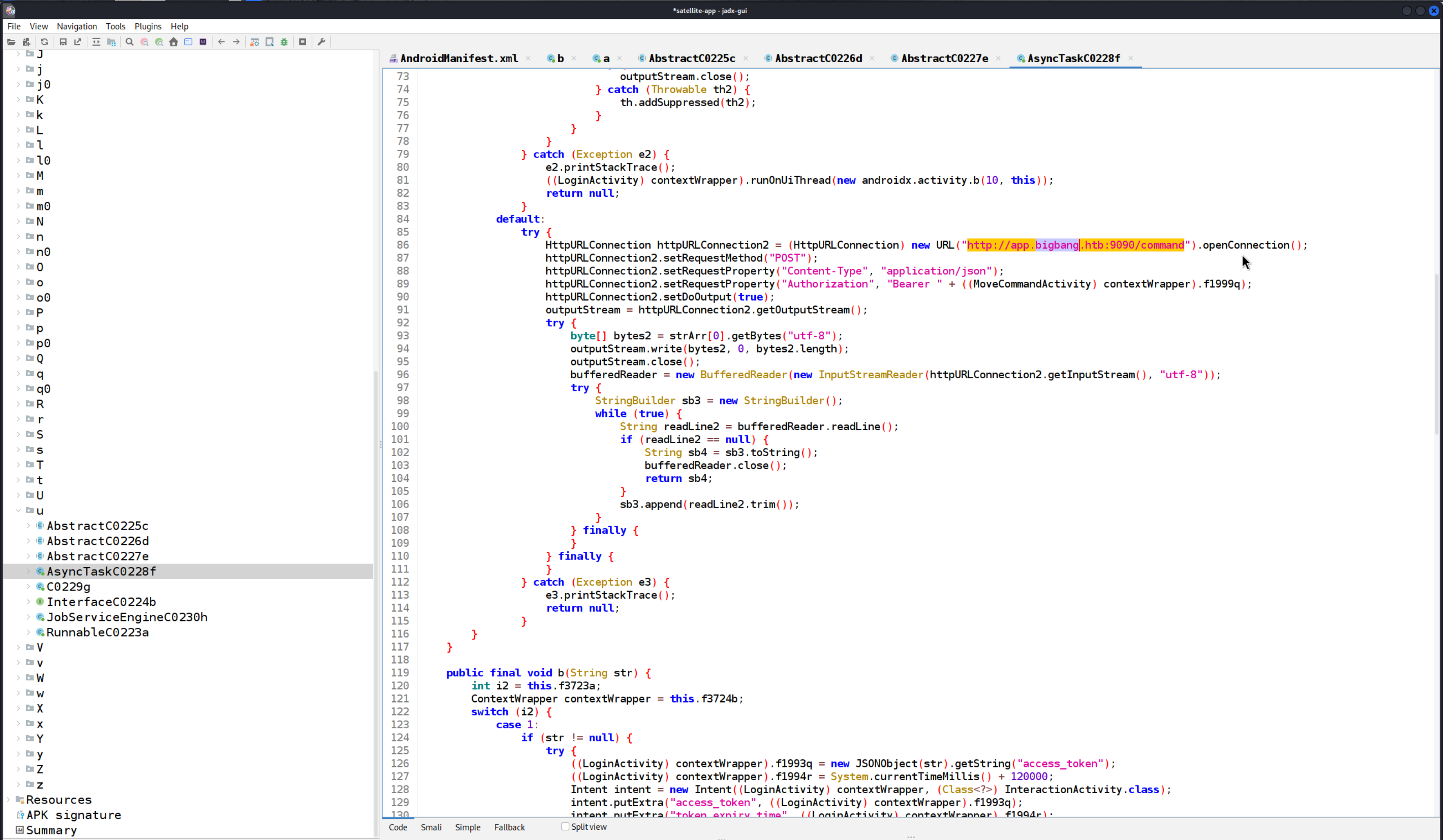Switch to Fallback view mode
Viewport: 1443px width, 840px height.
[509, 827]
